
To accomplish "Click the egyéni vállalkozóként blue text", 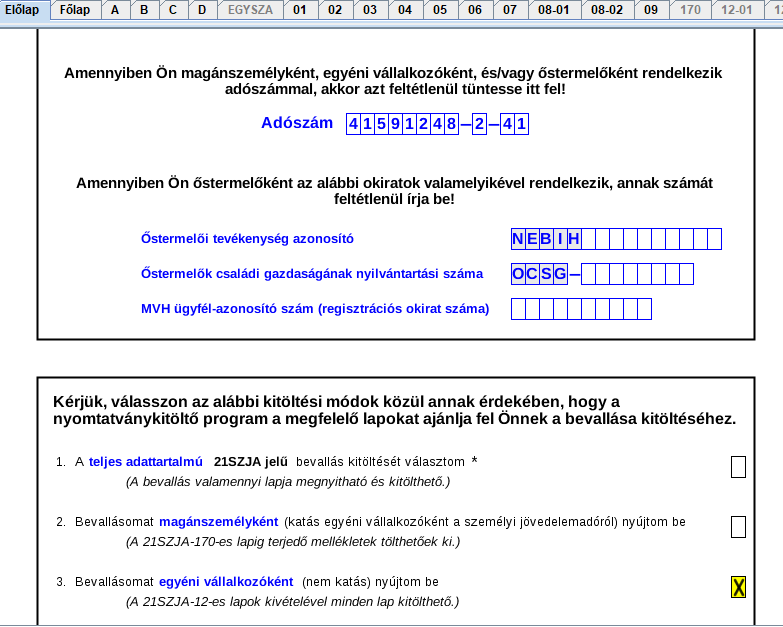I will [225, 582].
